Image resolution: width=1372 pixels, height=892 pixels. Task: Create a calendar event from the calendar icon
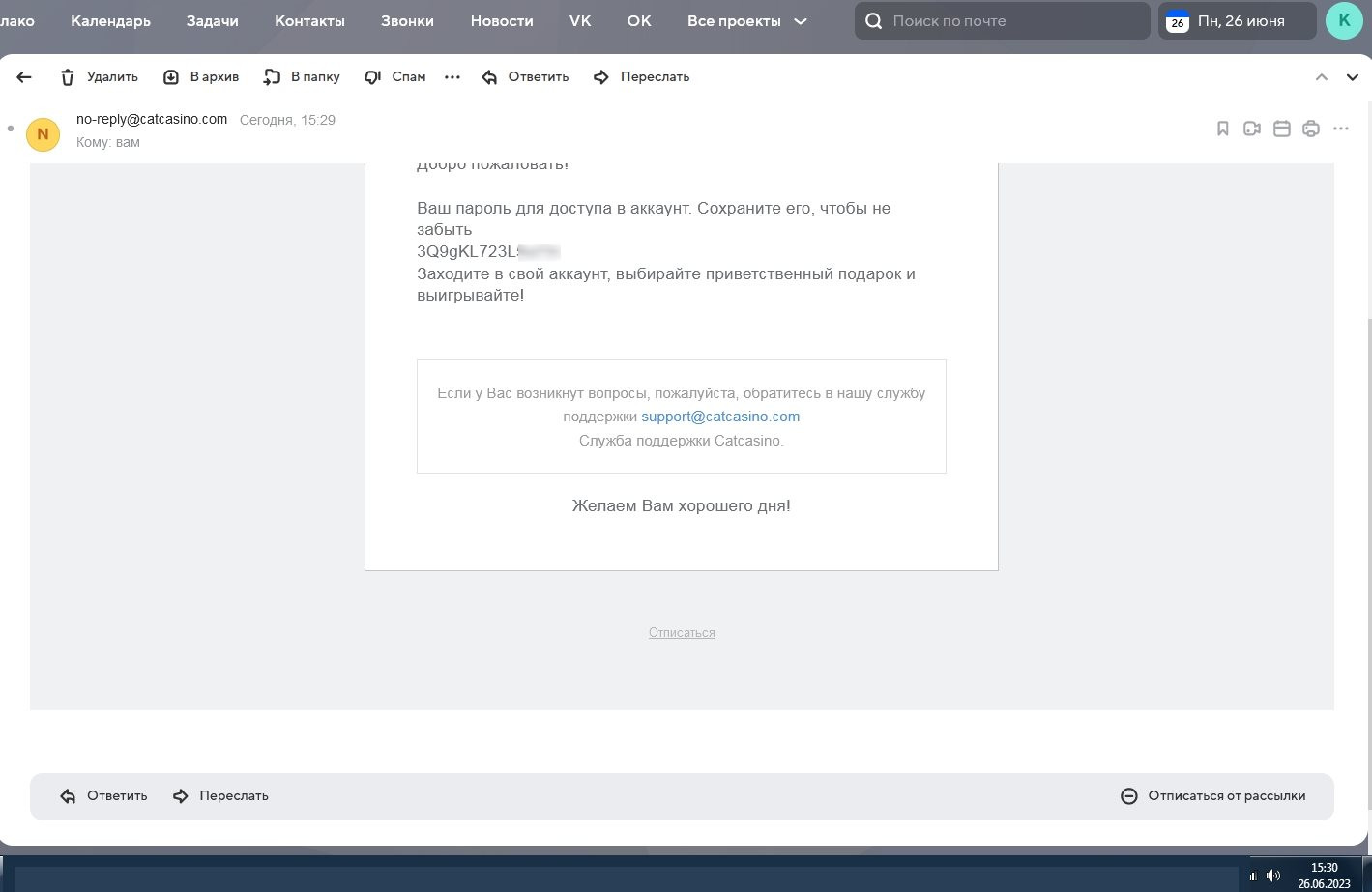tap(1282, 129)
